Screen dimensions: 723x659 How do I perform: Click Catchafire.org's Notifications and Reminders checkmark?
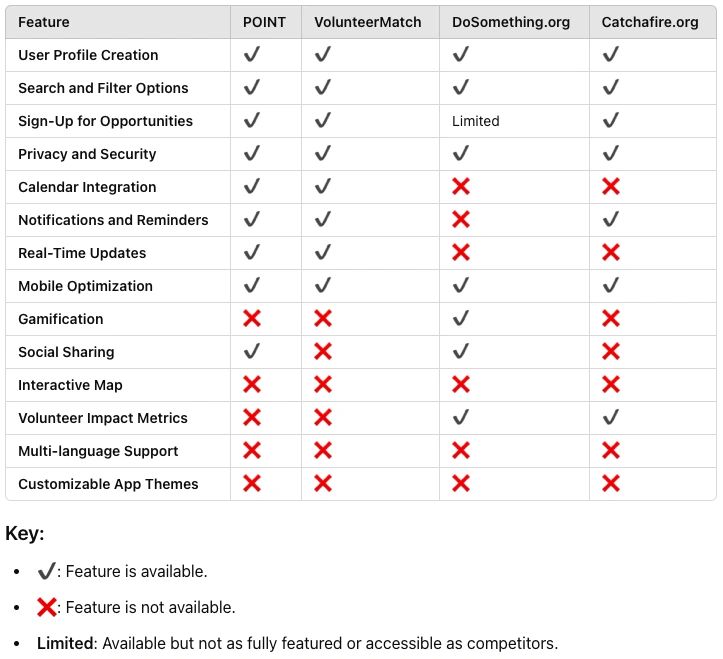click(x=610, y=220)
